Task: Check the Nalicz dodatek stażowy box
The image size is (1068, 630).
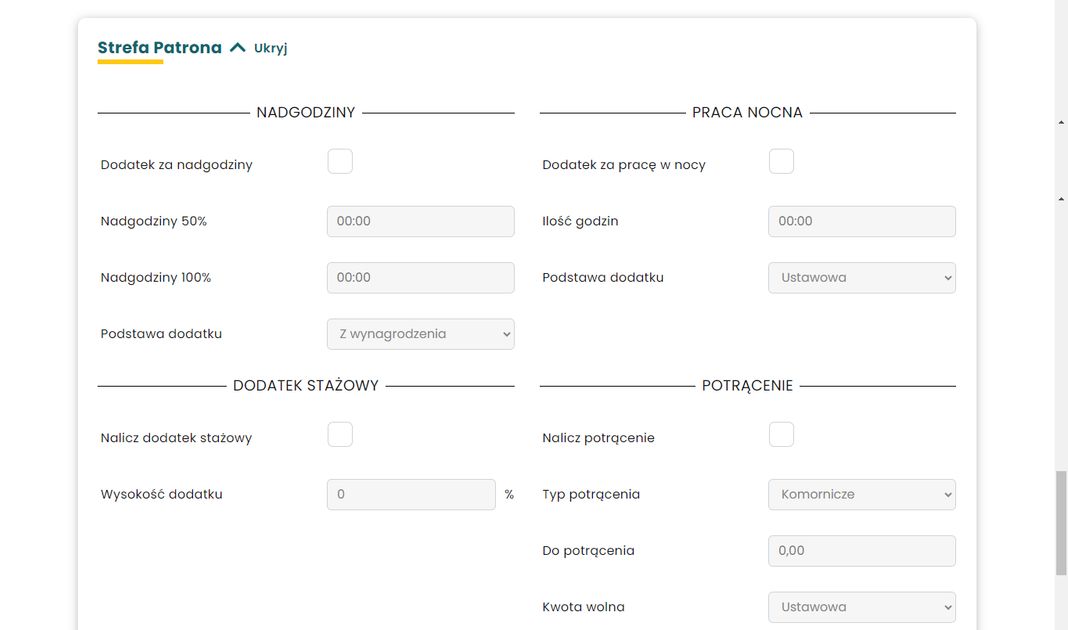Action: click(x=340, y=434)
